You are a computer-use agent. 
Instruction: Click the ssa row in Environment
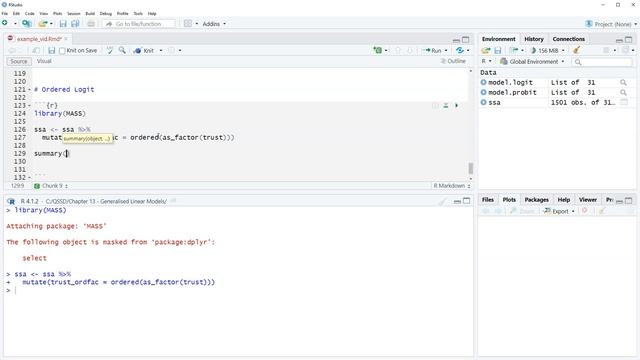point(557,102)
